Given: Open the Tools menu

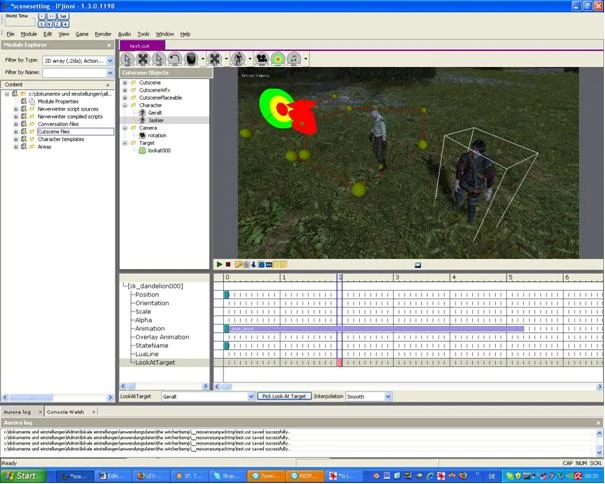Looking at the screenshot, I should click(x=143, y=34).
